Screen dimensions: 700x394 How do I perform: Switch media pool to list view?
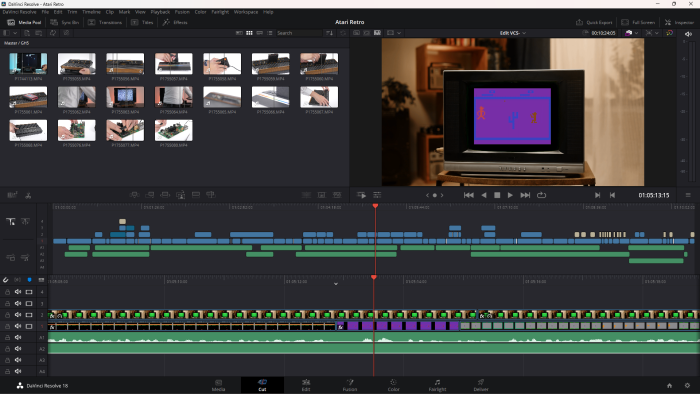pyautogui.click(x=270, y=33)
